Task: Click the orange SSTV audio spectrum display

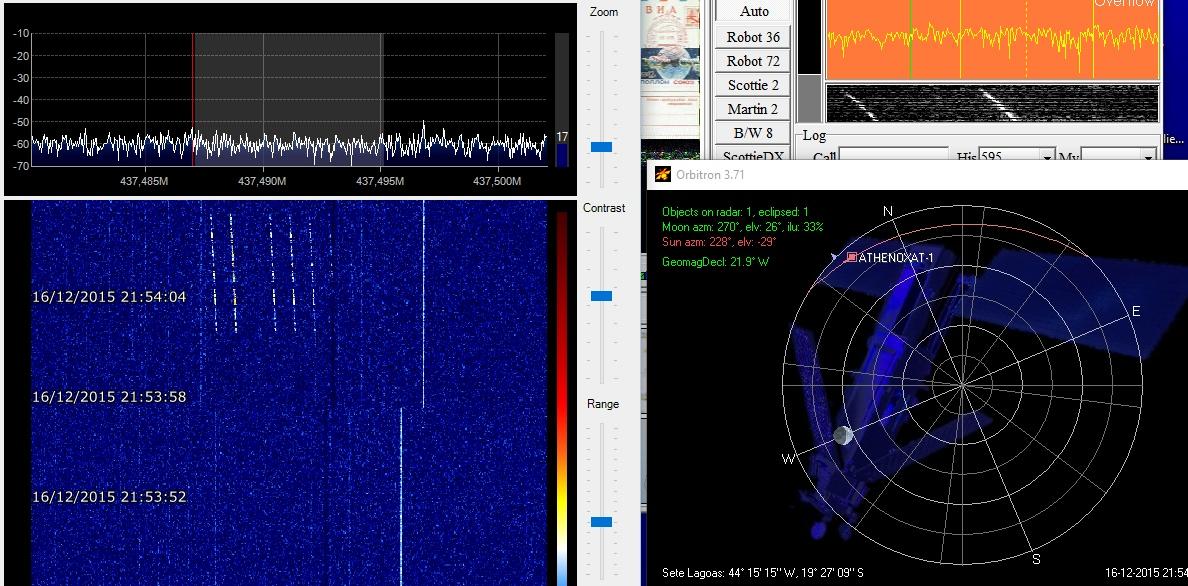Action: pyautogui.click(x=992, y=38)
